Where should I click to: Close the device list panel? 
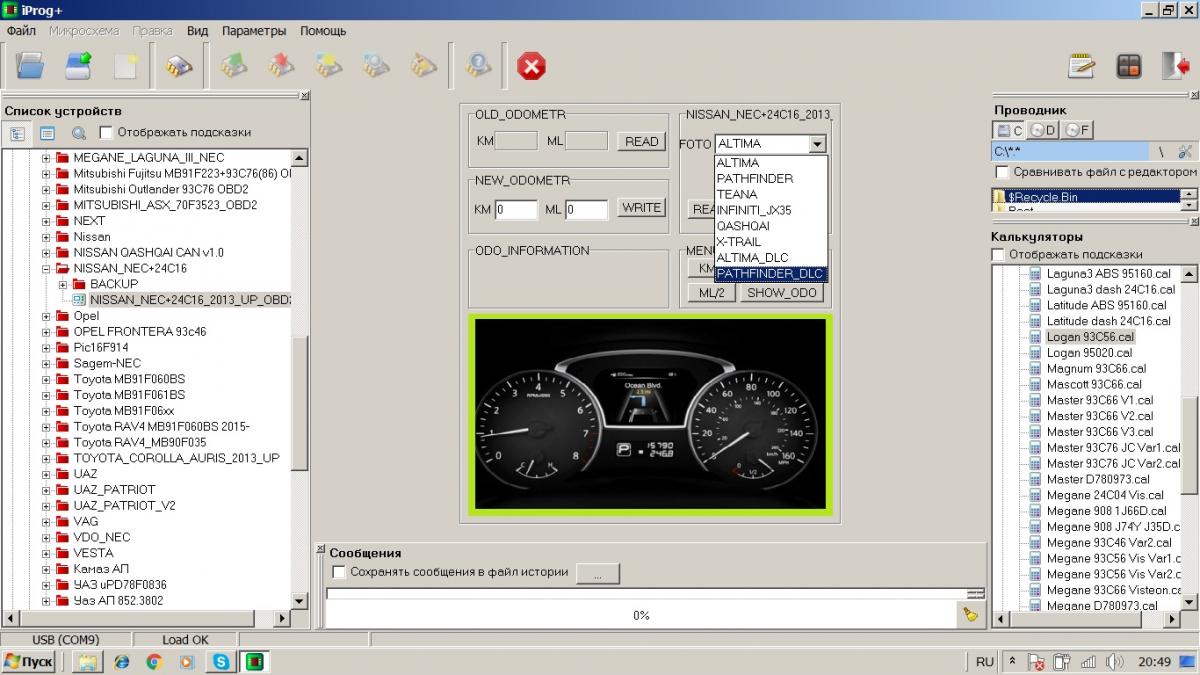(304, 97)
